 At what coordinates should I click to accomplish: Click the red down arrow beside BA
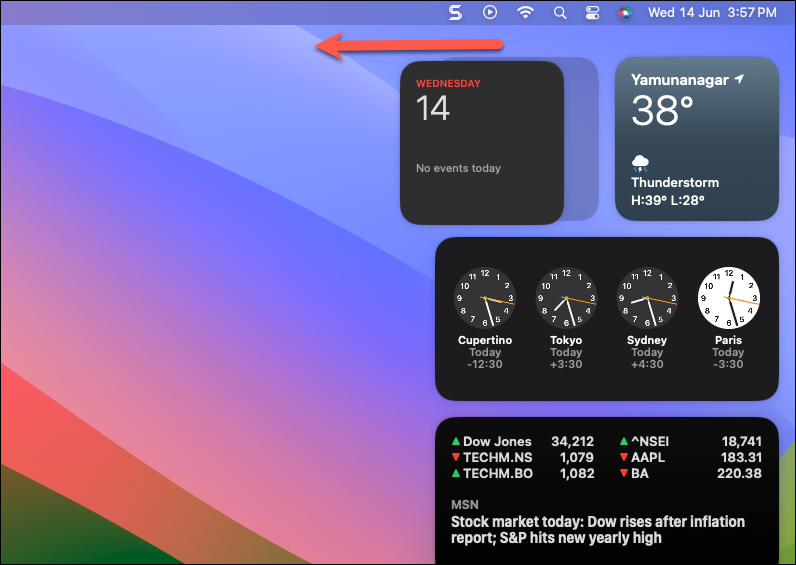[624, 474]
